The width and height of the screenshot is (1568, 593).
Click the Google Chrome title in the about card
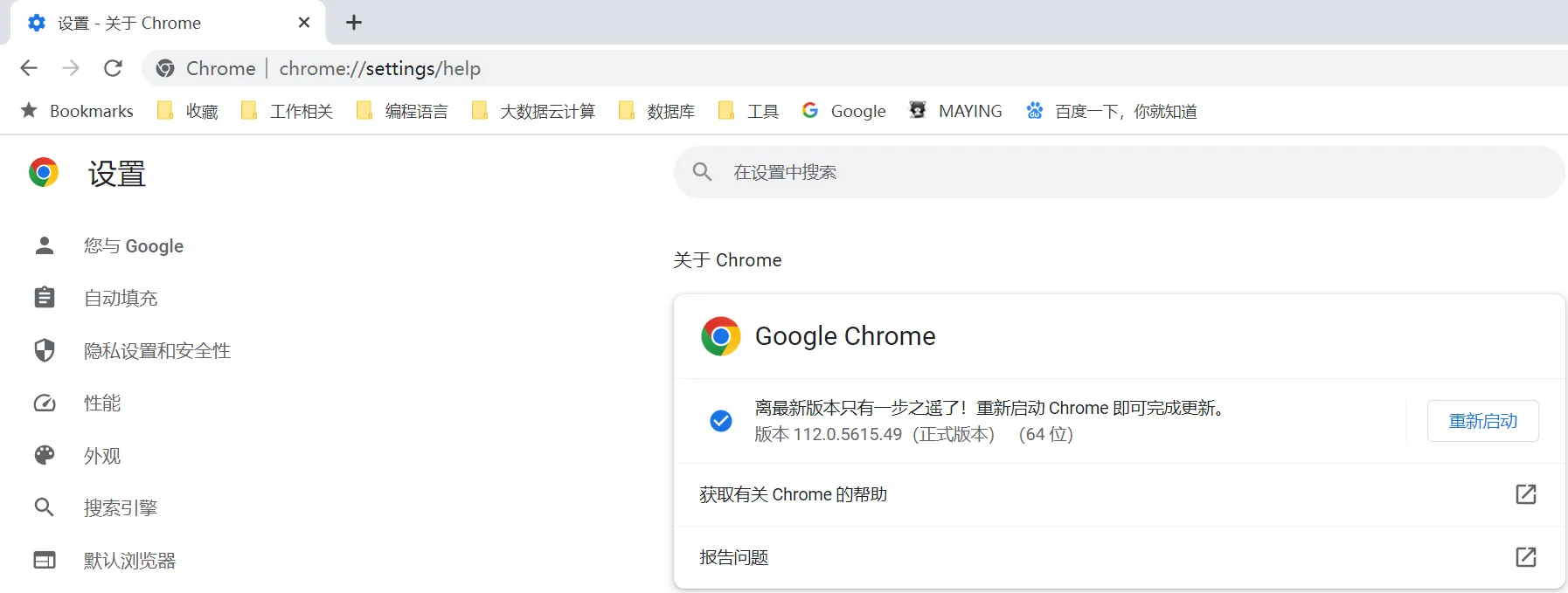pos(845,336)
